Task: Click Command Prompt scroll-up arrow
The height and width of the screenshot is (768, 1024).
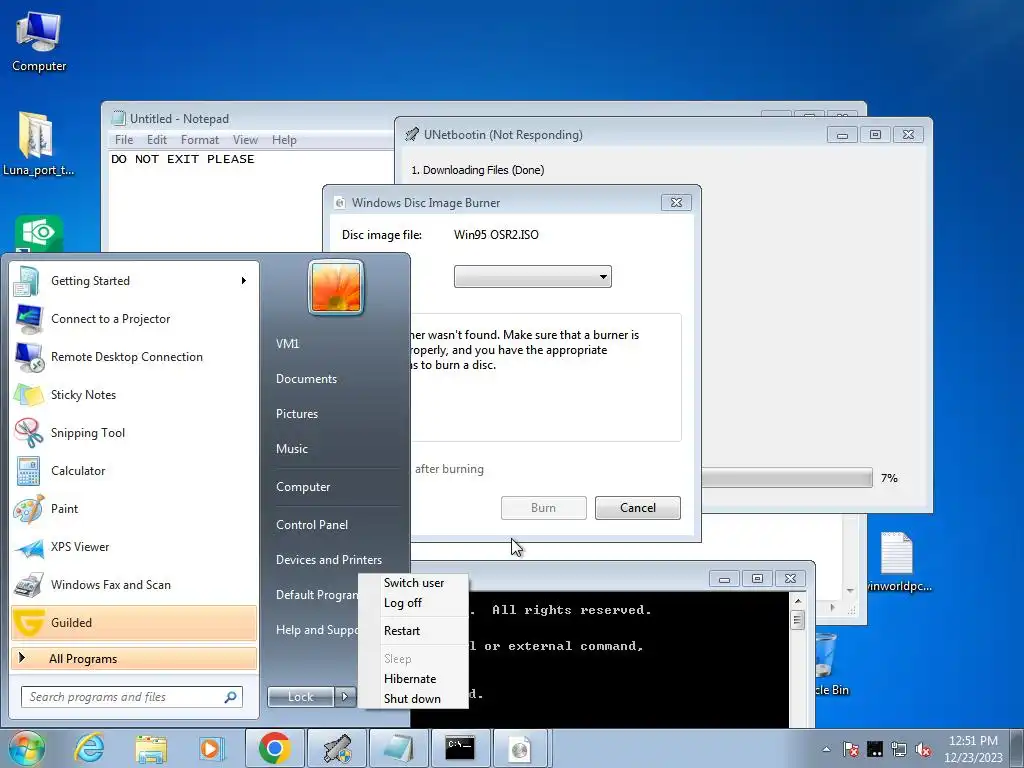Action: pyautogui.click(x=797, y=600)
